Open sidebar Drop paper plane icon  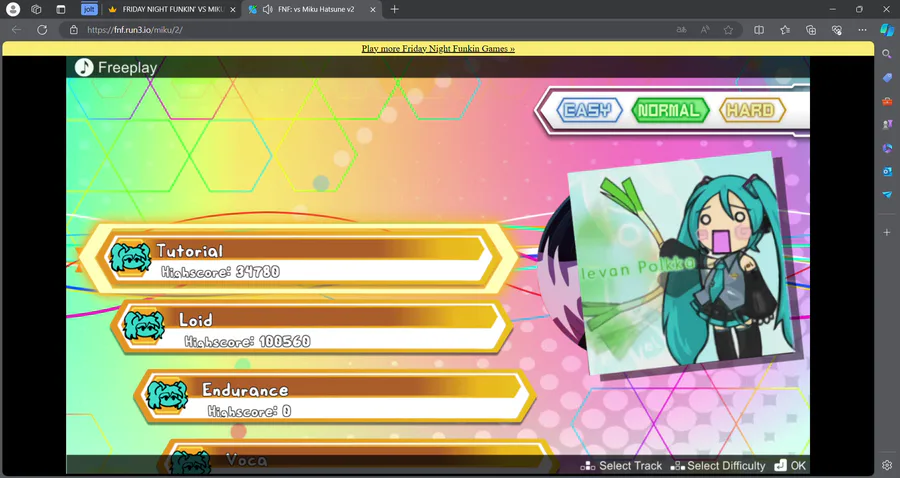(887, 195)
